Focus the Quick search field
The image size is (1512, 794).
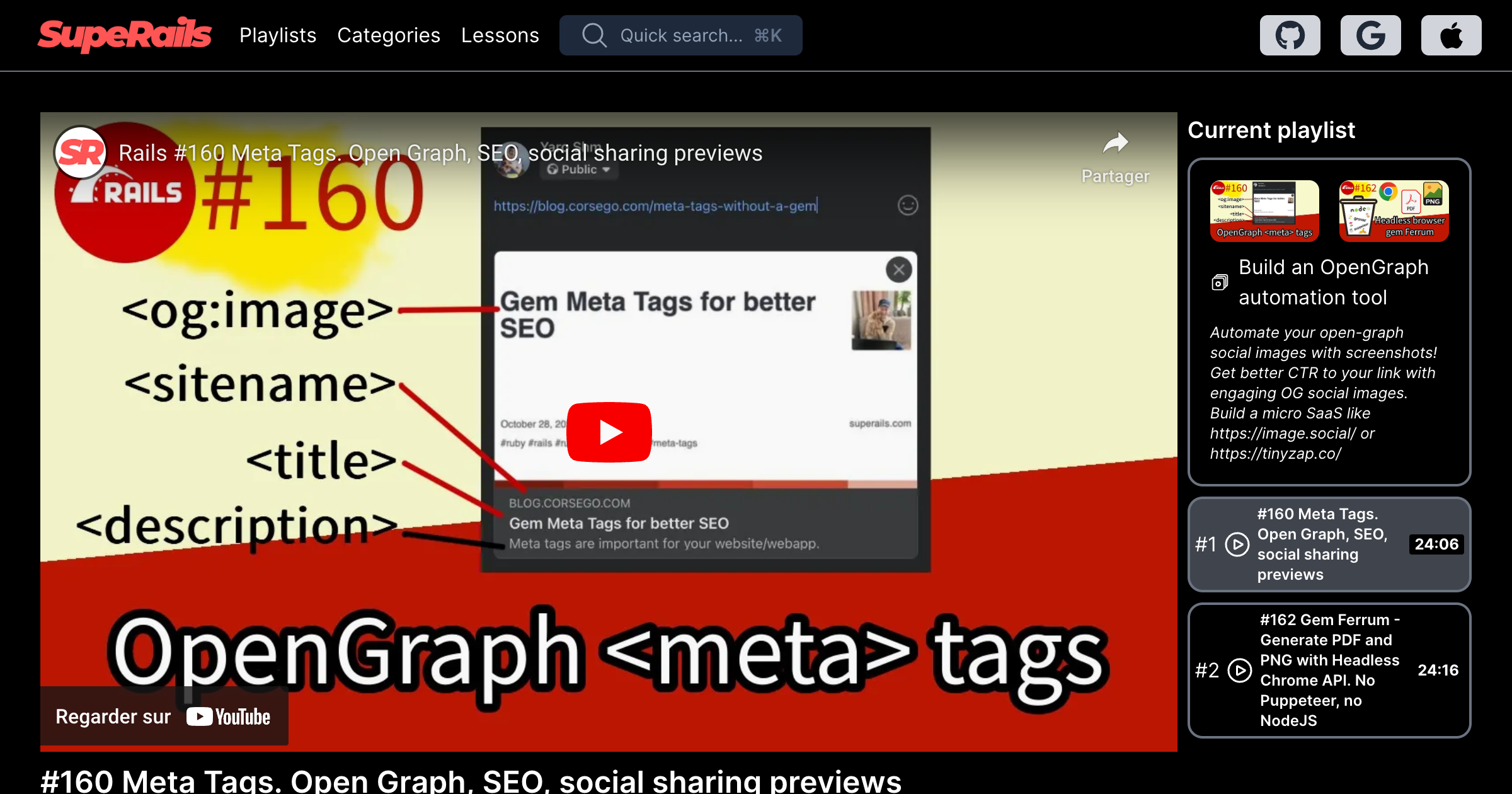pyautogui.click(x=681, y=35)
